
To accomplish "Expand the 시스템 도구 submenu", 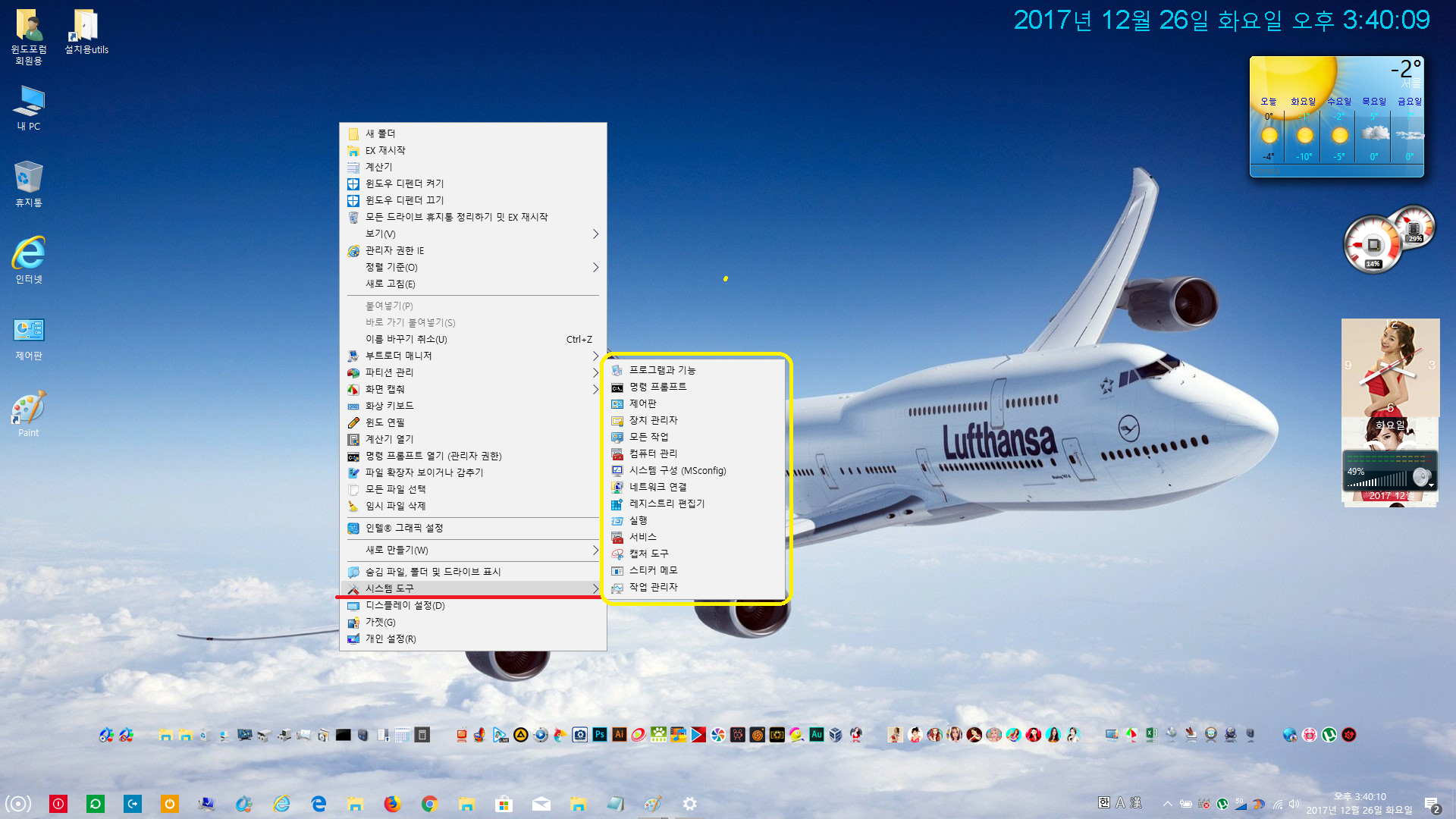I will coord(473,588).
